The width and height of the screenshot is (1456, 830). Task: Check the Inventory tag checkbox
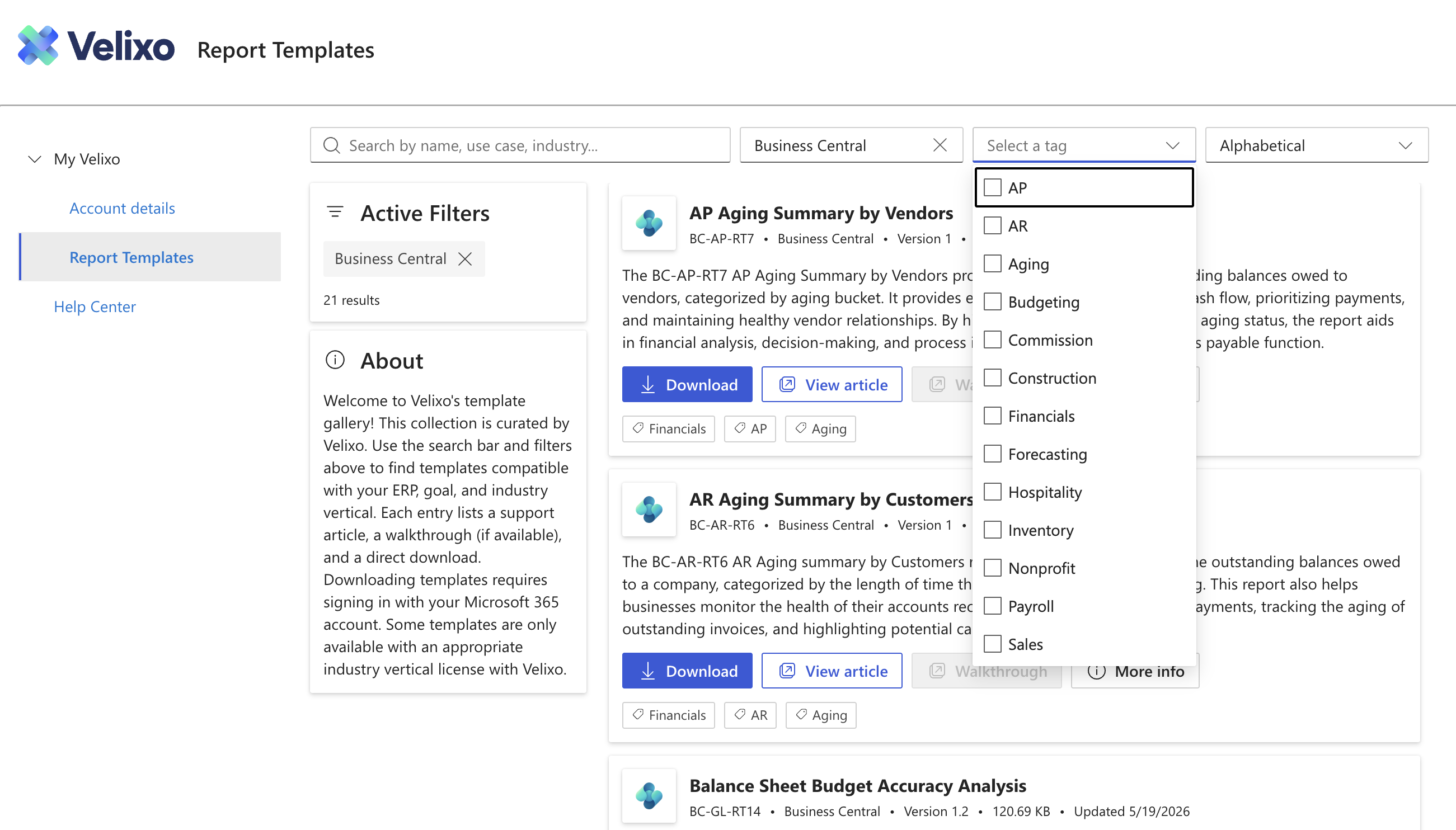pyautogui.click(x=992, y=530)
